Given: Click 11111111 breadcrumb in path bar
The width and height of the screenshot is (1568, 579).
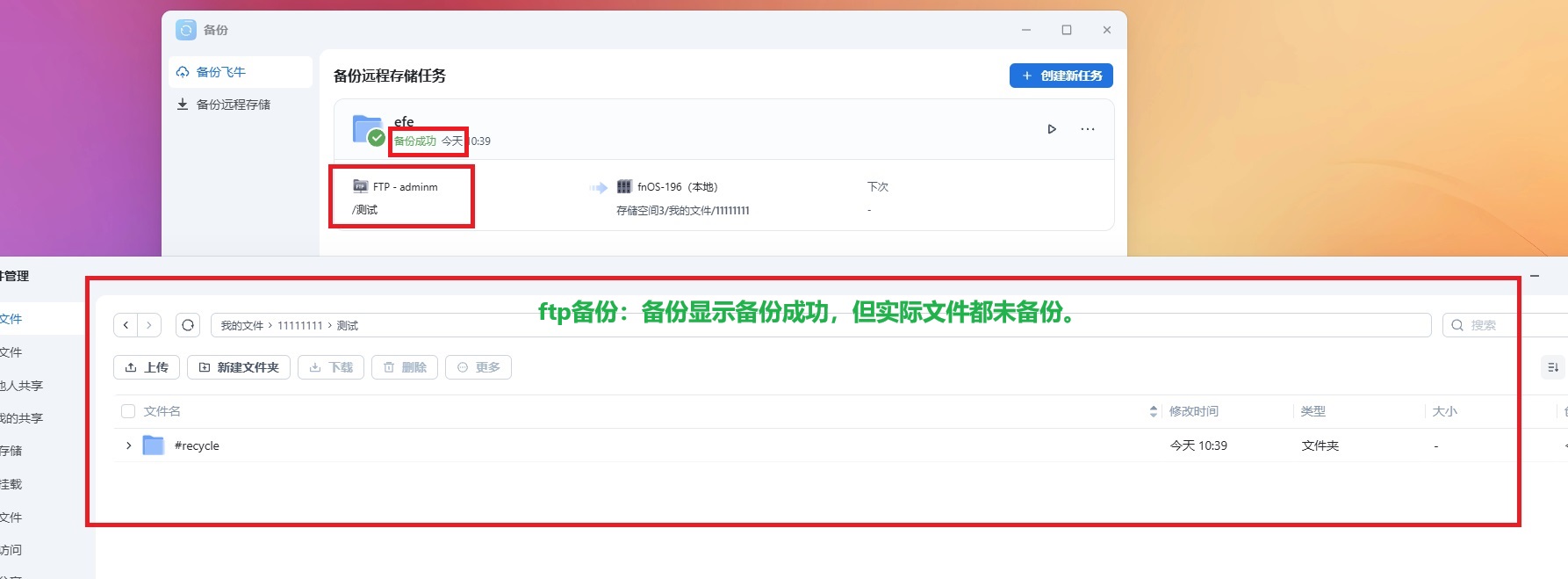Looking at the screenshot, I should [x=300, y=326].
